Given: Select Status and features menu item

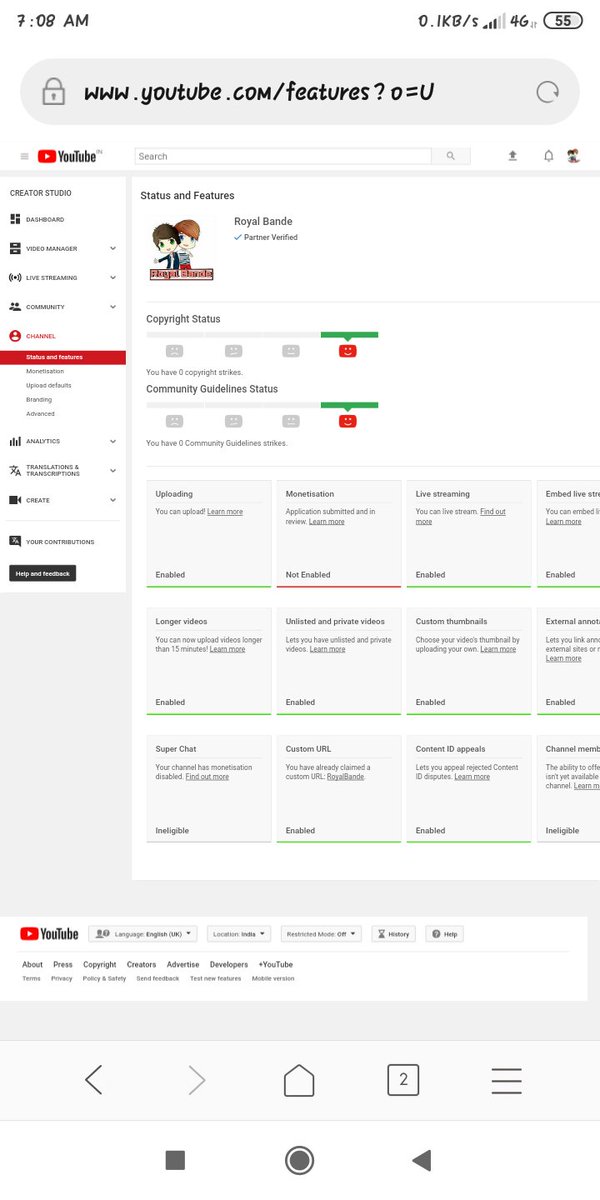Looking at the screenshot, I should [63, 357].
